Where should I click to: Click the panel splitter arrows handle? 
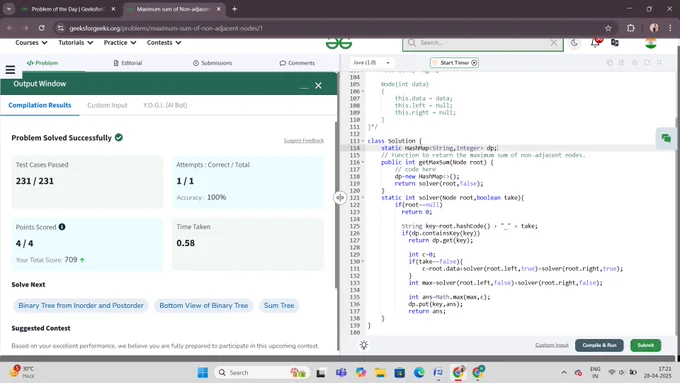coord(340,198)
